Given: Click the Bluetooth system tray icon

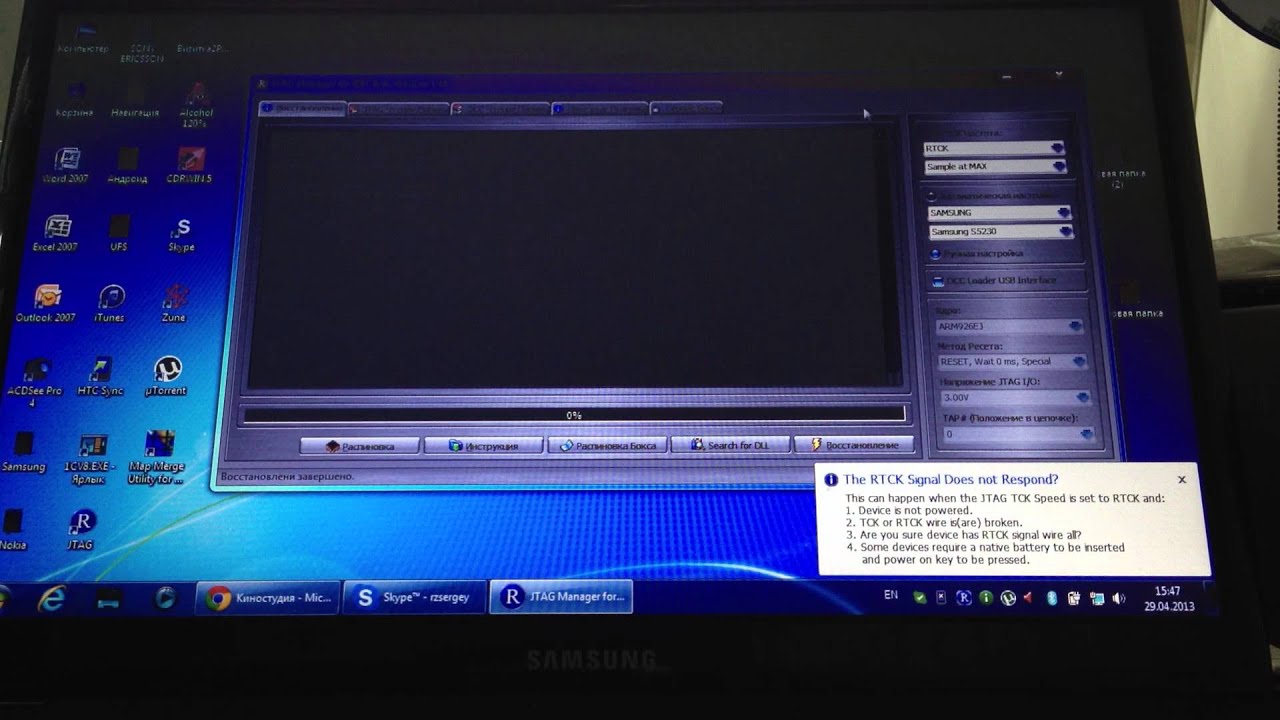Looking at the screenshot, I should tap(1052, 599).
